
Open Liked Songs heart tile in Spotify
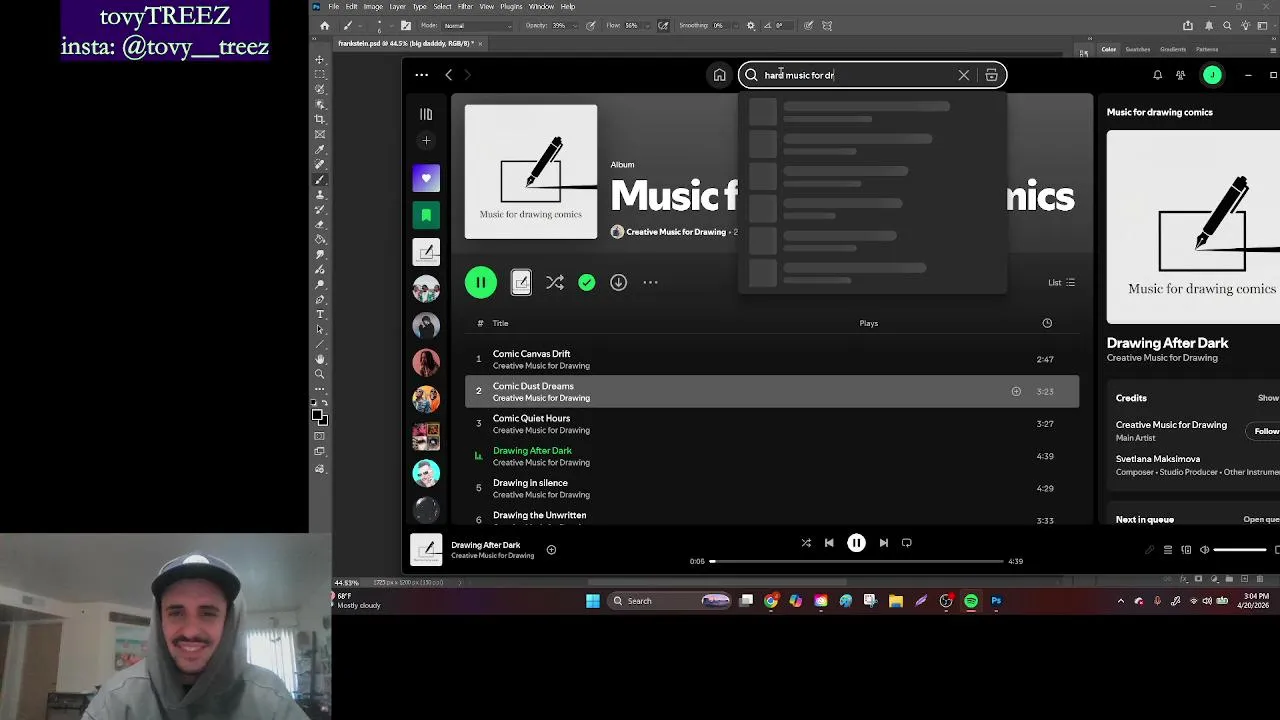[x=426, y=178]
